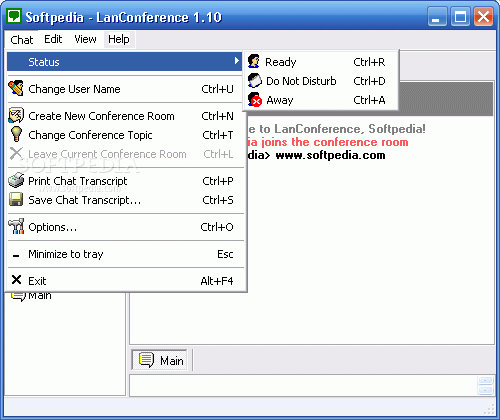
Task: Set status to Away
Action: 321,100
